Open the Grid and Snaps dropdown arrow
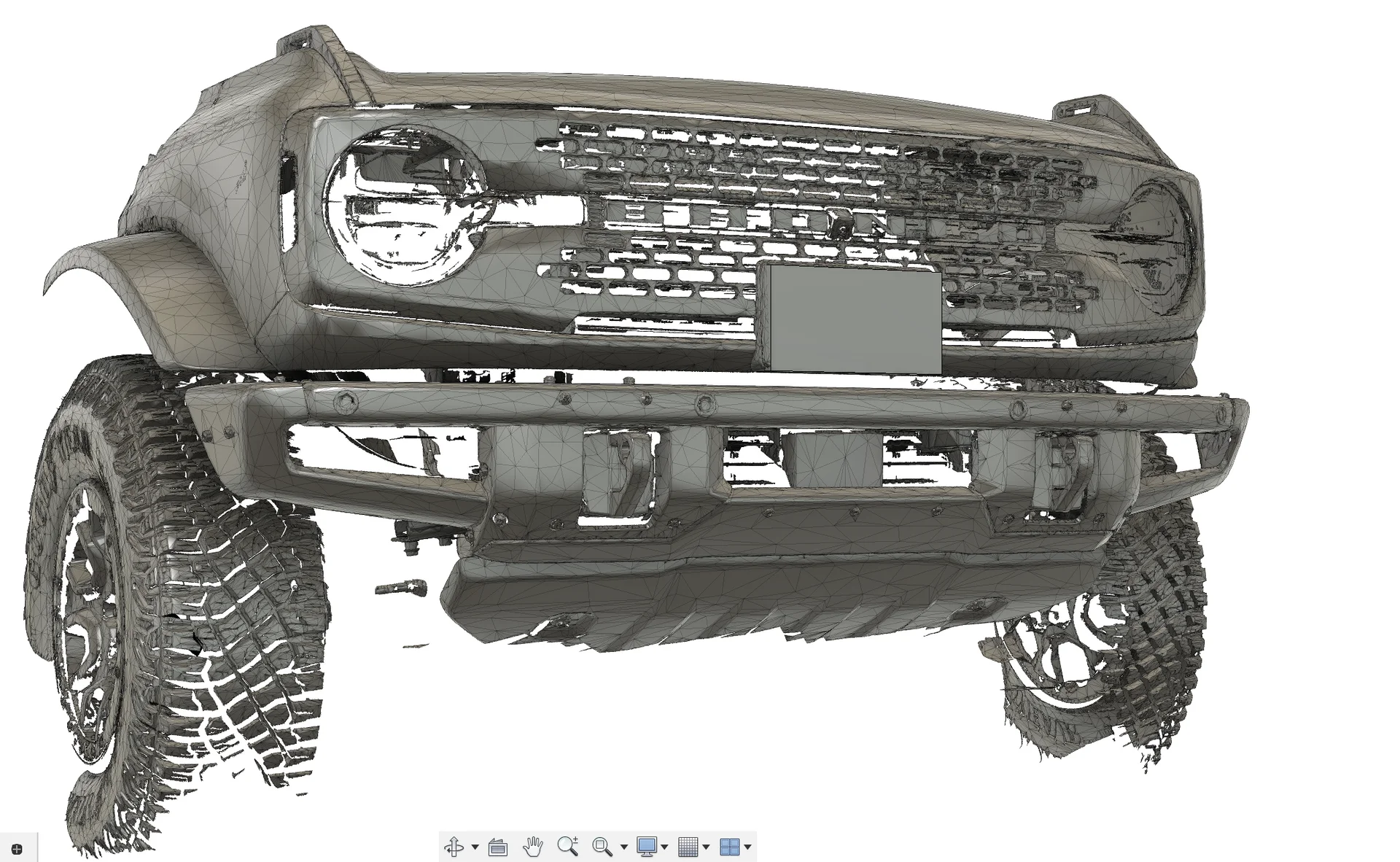The height and width of the screenshot is (862, 1400). (x=706, y=847)
